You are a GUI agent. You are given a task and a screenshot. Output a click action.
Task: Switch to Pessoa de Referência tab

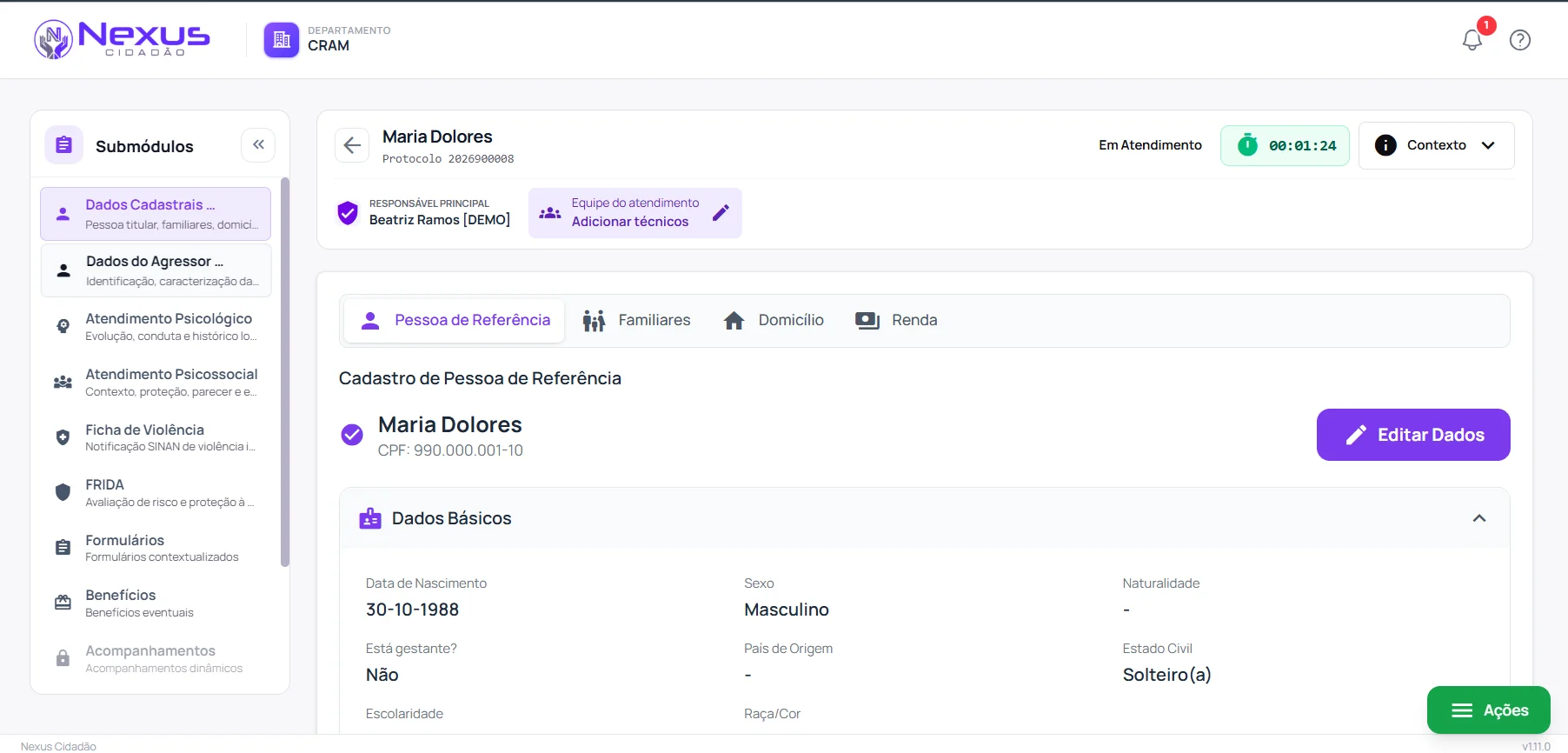click(455, 320)
